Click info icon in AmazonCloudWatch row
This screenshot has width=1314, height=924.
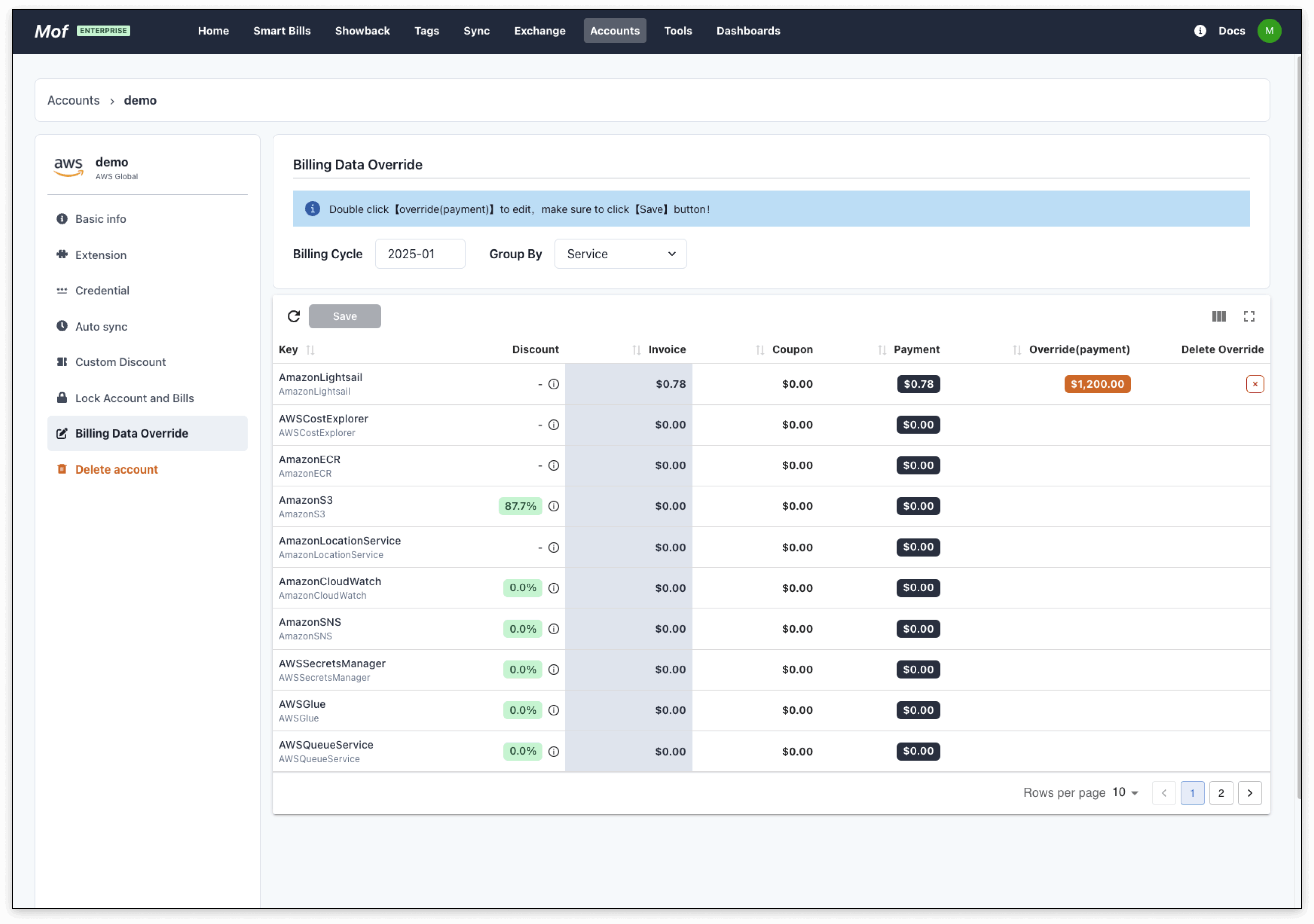(x=553, y=587)
